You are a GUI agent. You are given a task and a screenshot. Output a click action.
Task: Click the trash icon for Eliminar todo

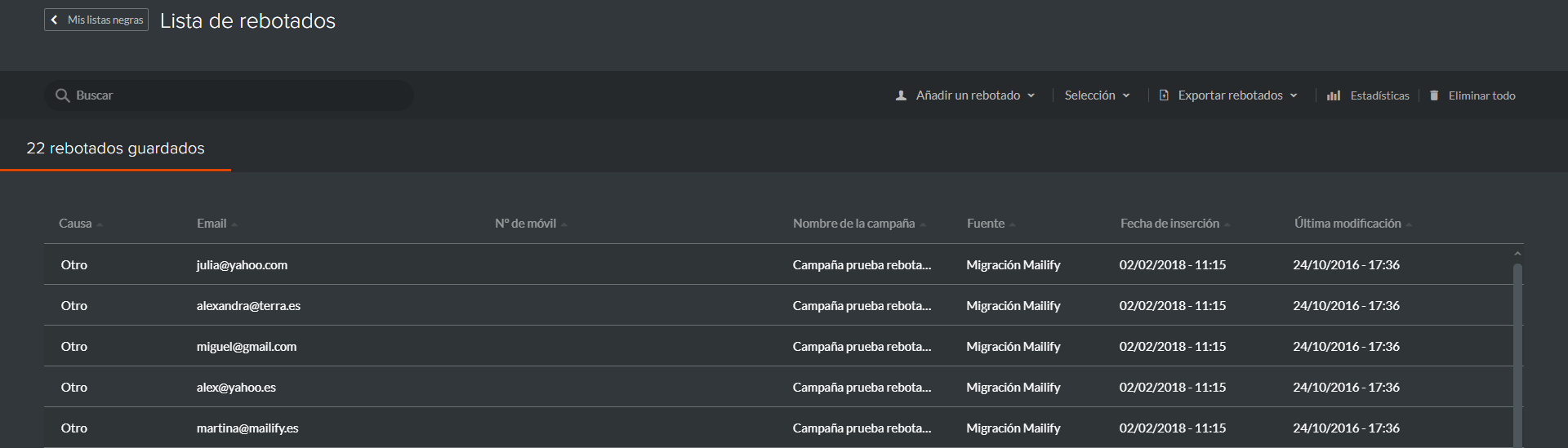coord(1434,95)
